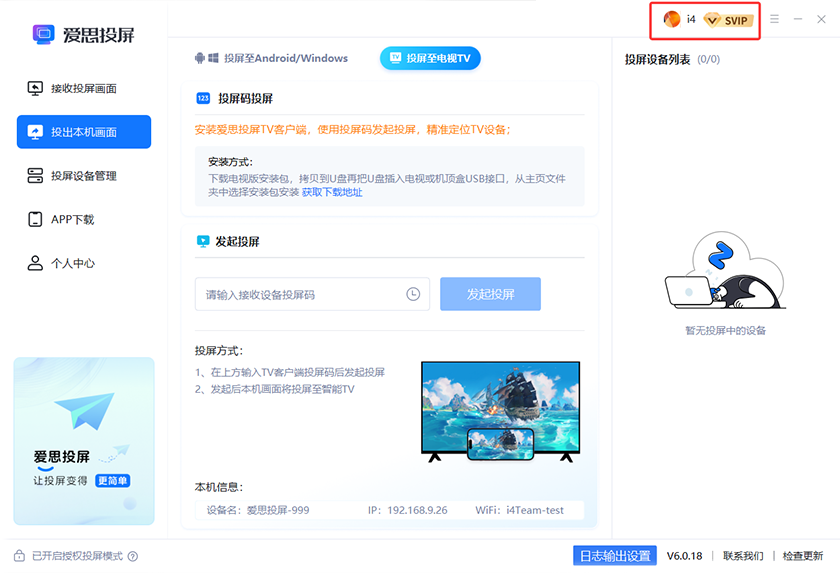840x573 pixels.
Task: Click 检查更新 link
Action: click(x=802, y=556)
